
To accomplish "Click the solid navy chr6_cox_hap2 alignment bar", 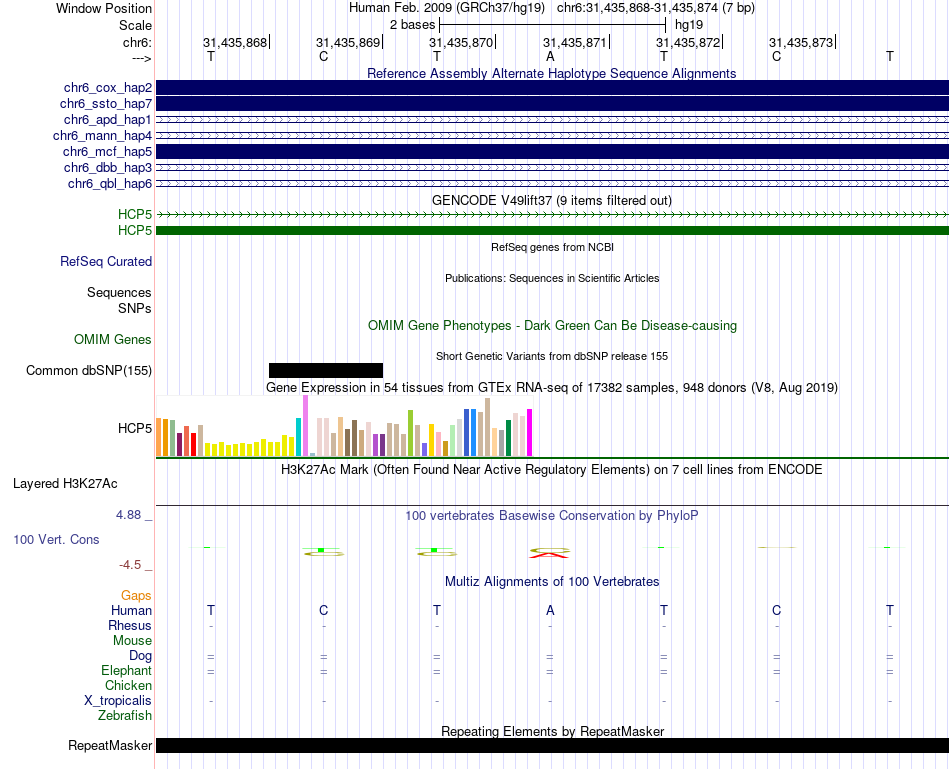I will point(552,88).
